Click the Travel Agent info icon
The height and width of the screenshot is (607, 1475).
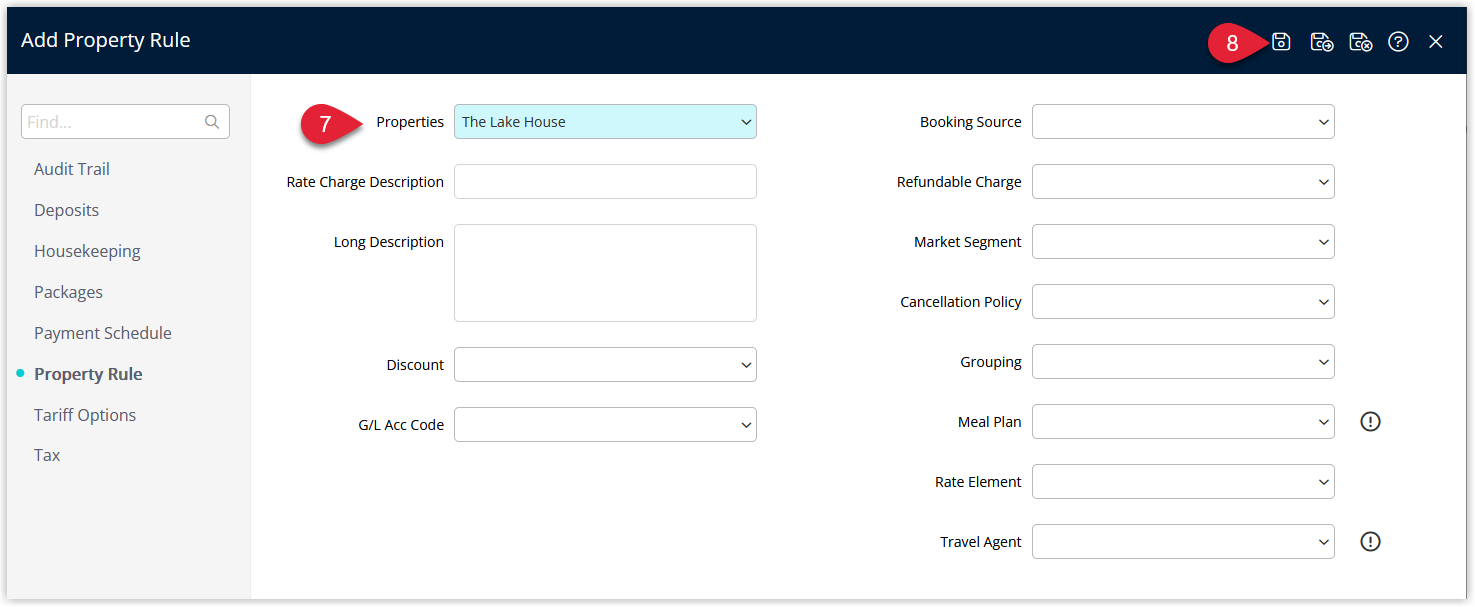1371,542
